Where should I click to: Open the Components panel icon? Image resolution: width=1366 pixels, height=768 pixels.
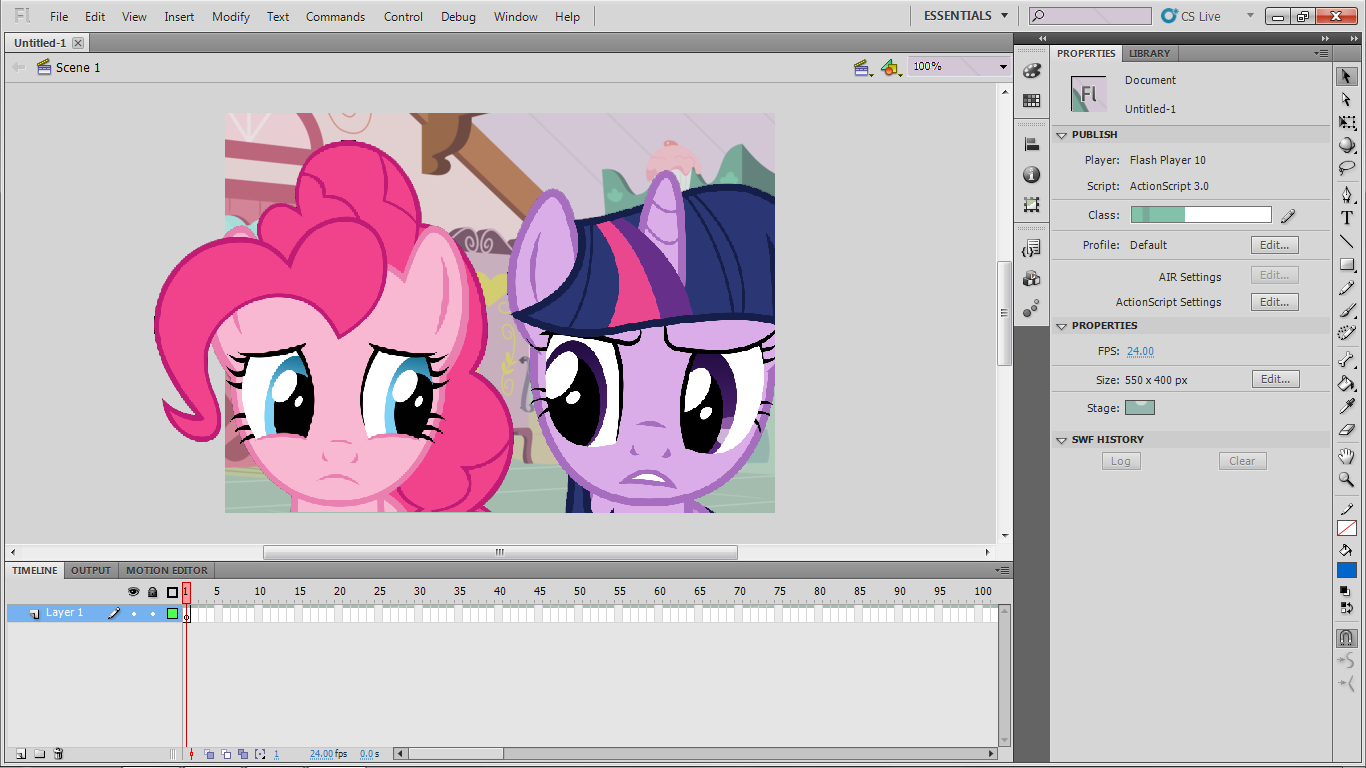coord(1032,278)
